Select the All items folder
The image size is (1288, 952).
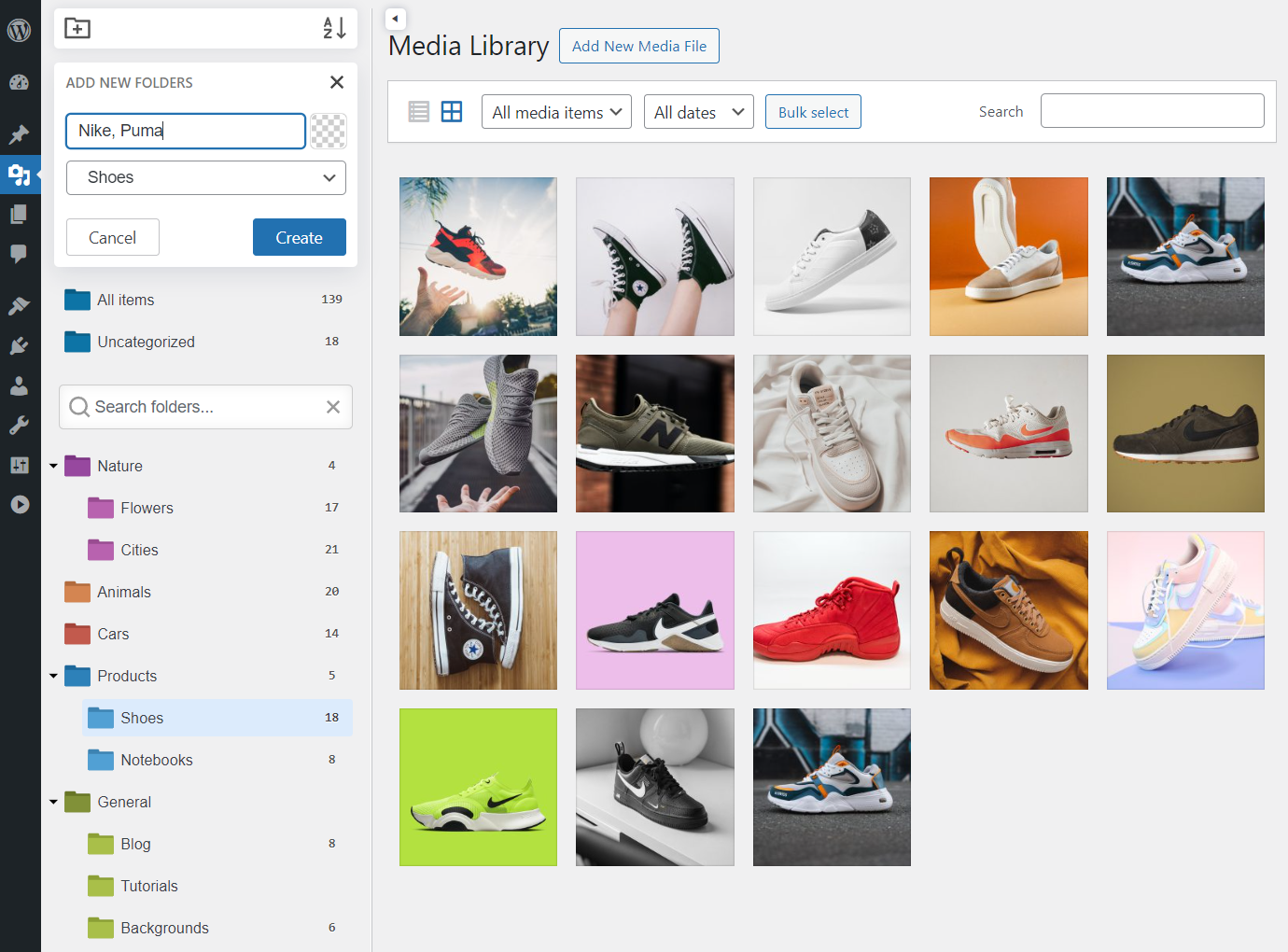pos(205,300)
